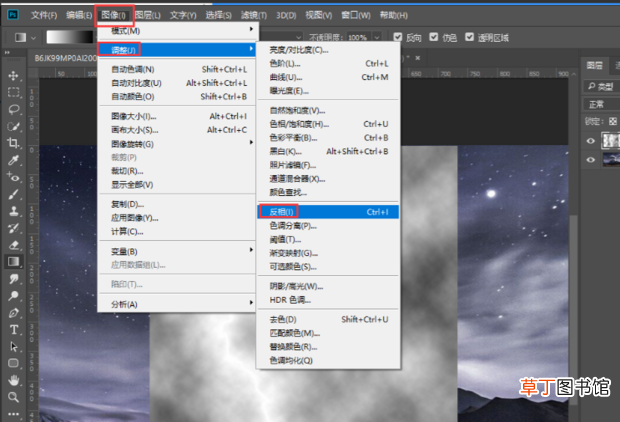Select the Path Selection tool
The height and width of the screenshot is (422, 620).
(13, 346)
